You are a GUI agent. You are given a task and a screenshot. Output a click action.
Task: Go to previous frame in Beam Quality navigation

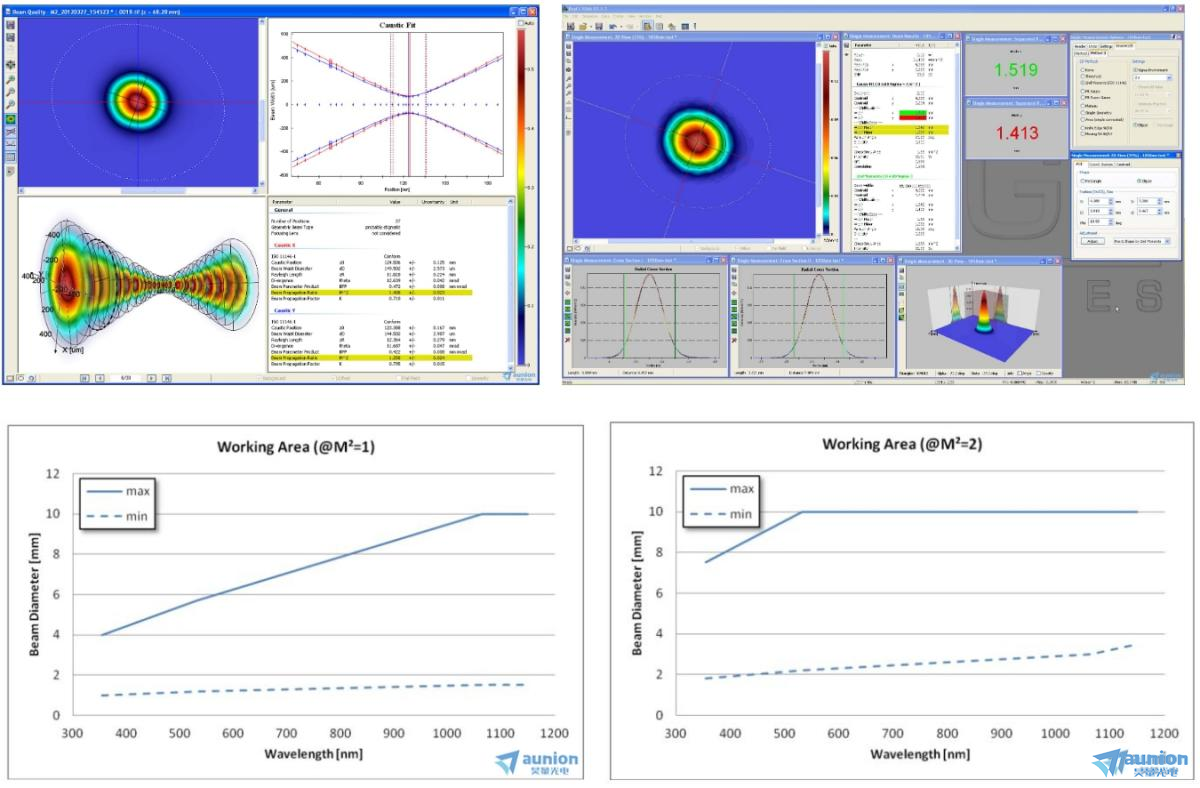[98, 378]
